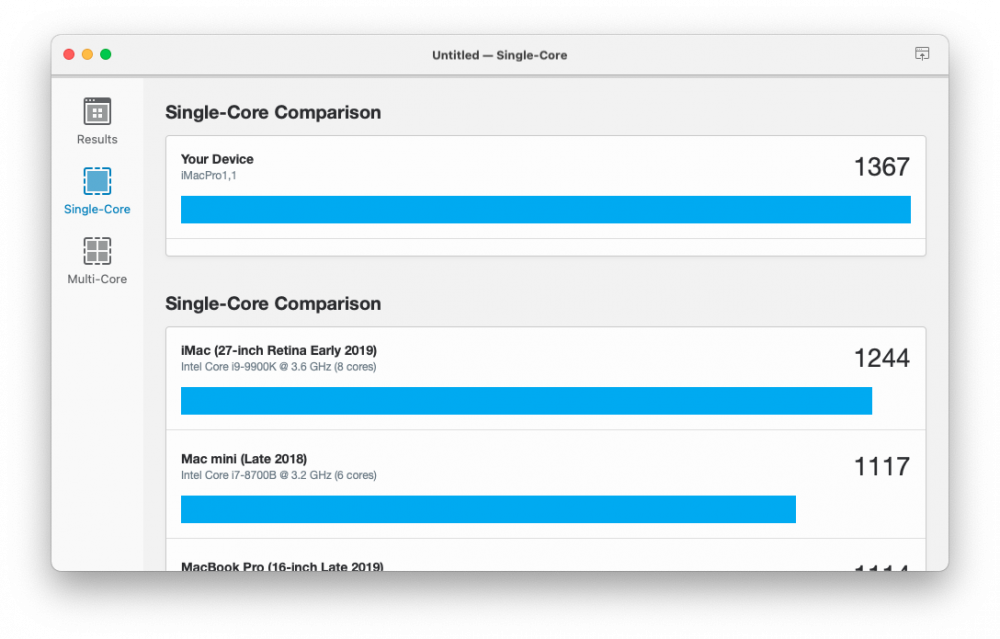
Task: Select the Your Device iMacPro1,1 entry
Action: (x=545, y=187)
